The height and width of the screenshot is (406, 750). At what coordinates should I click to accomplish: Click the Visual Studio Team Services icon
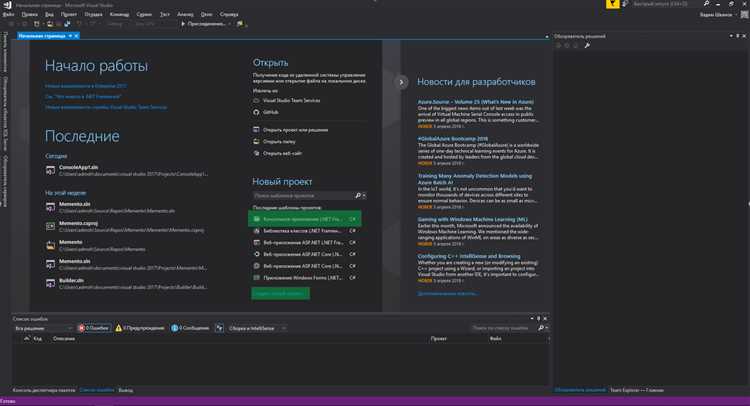(x=257, y=101)
